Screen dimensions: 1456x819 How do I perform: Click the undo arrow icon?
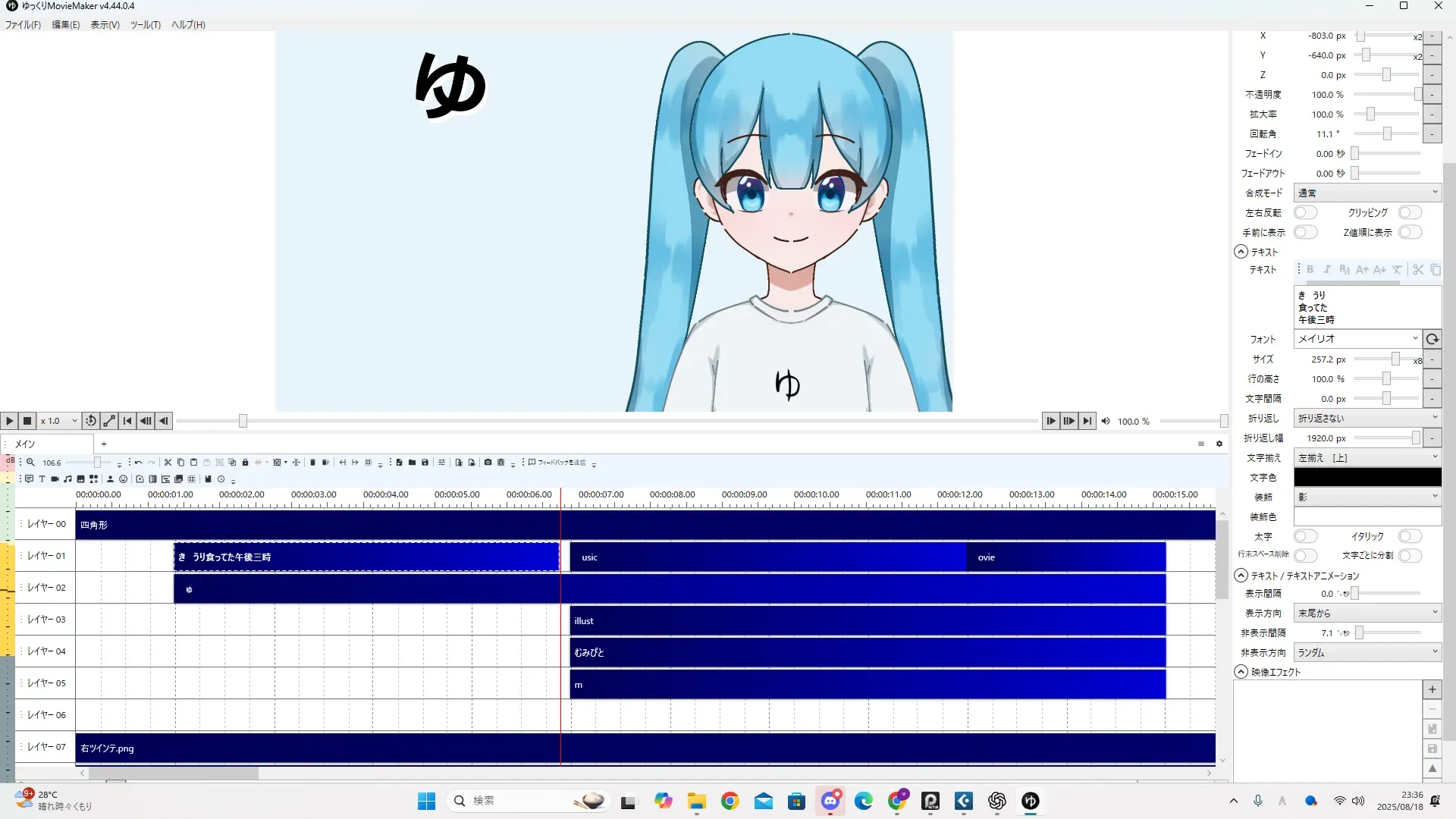138,462
